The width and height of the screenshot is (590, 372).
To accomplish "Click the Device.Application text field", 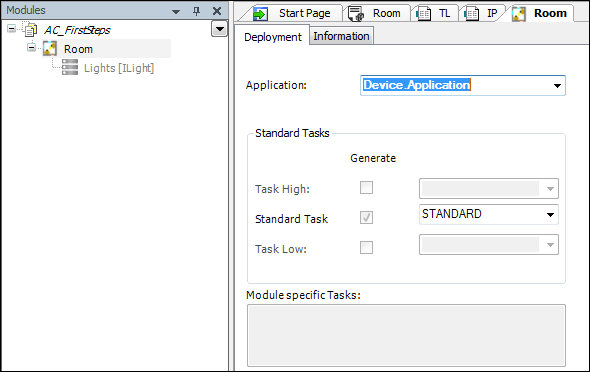I will pos(455,85).
